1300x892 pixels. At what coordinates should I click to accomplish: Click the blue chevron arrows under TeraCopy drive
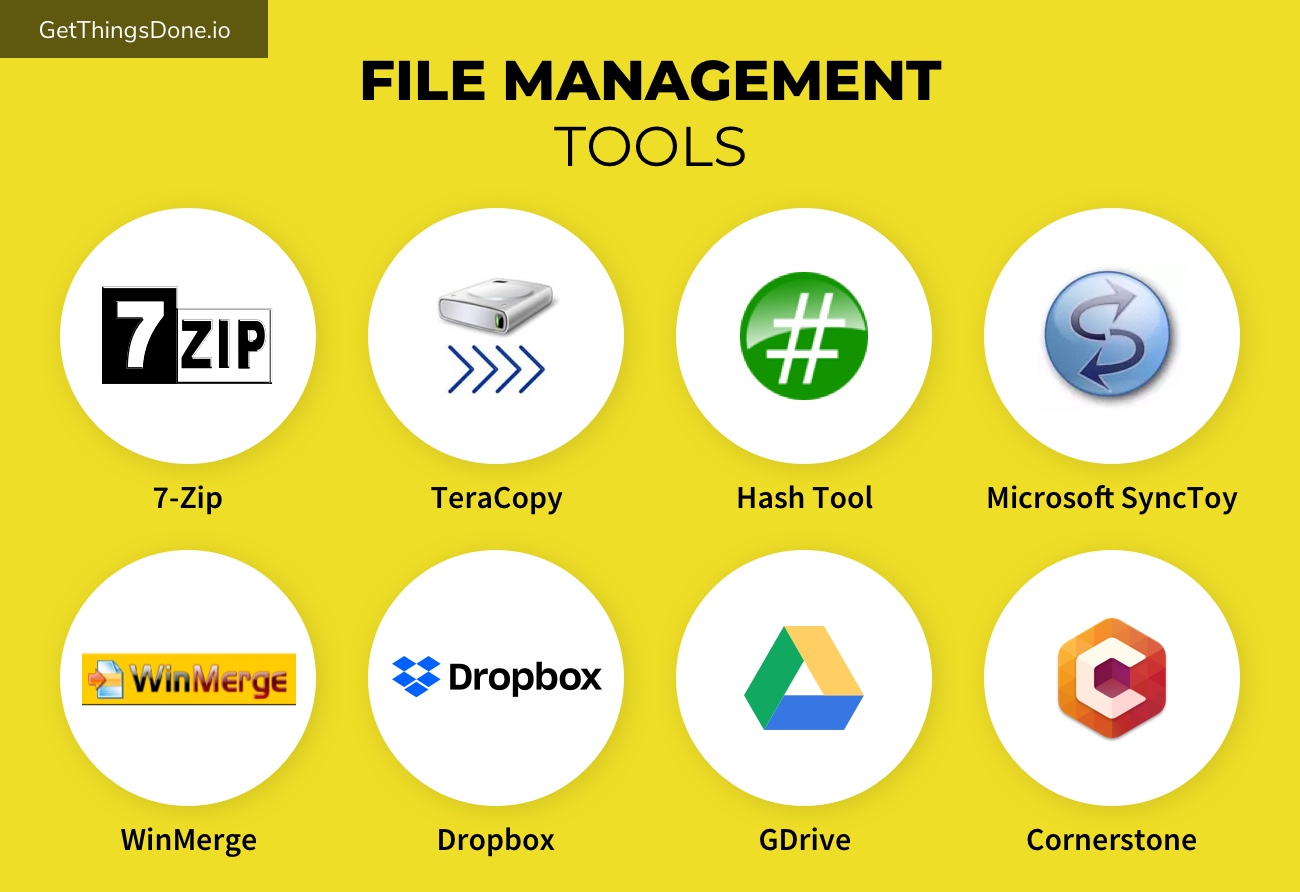pyautogui.click(x=496, y=369)
